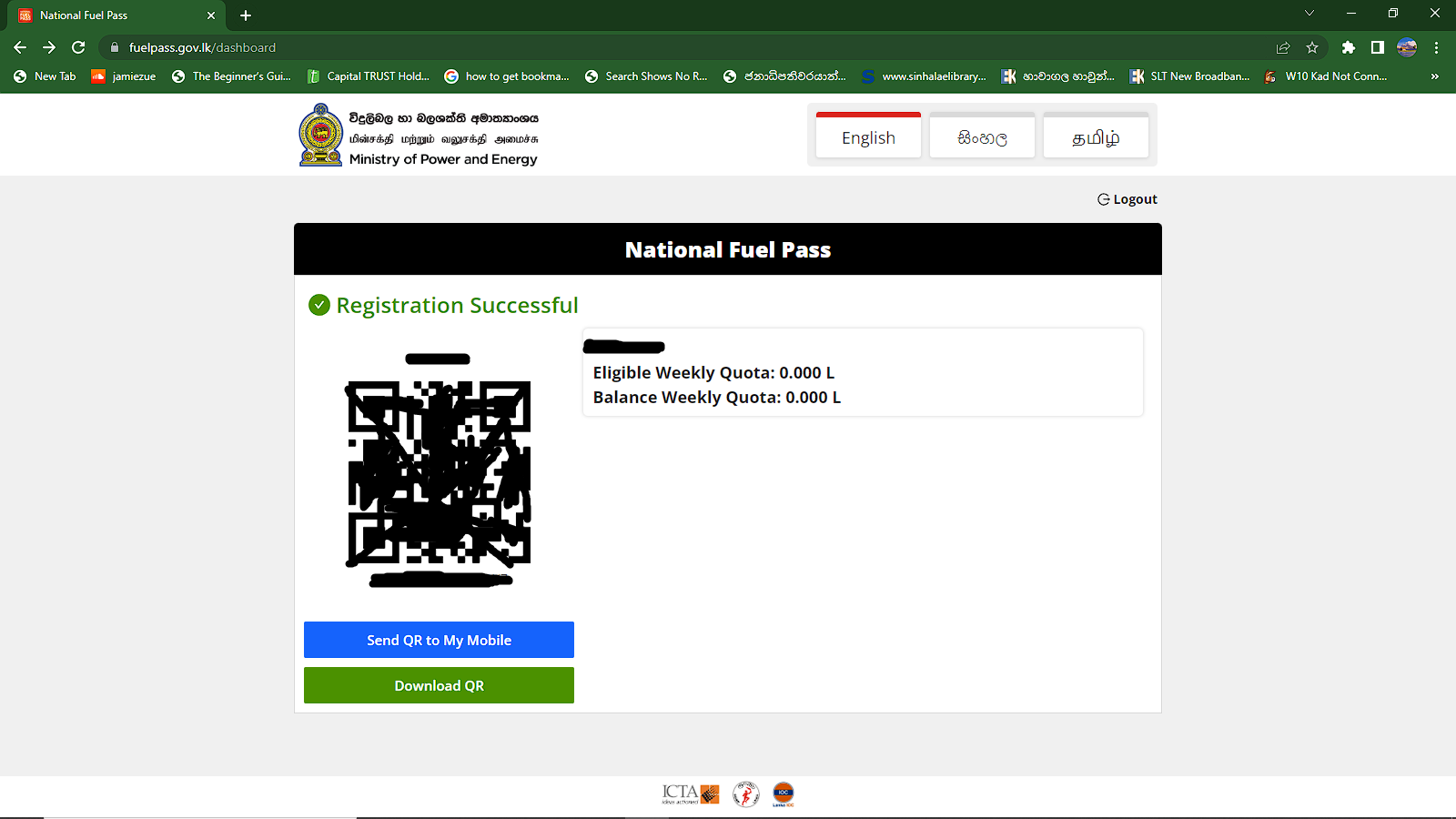Screen dimensions: 1456x819
Task: Click the Lanka IOC logo in the footer
Action: [x=784, y=794]
